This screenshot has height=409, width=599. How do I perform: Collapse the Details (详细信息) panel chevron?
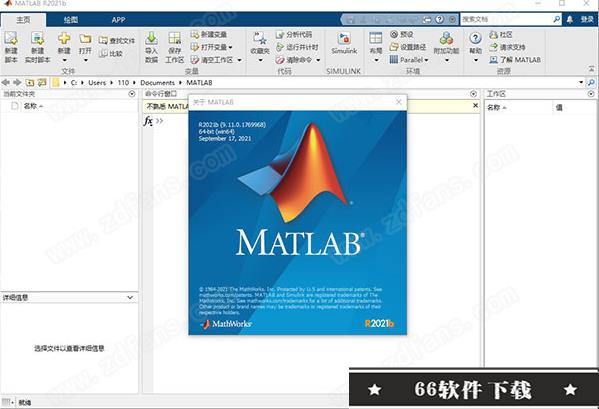click(130, 297)
